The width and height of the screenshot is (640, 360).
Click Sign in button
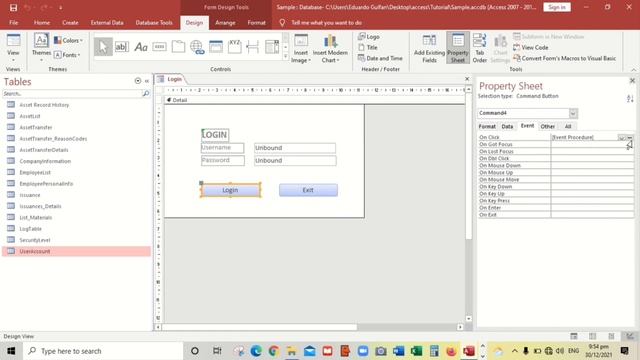[557, 7]
